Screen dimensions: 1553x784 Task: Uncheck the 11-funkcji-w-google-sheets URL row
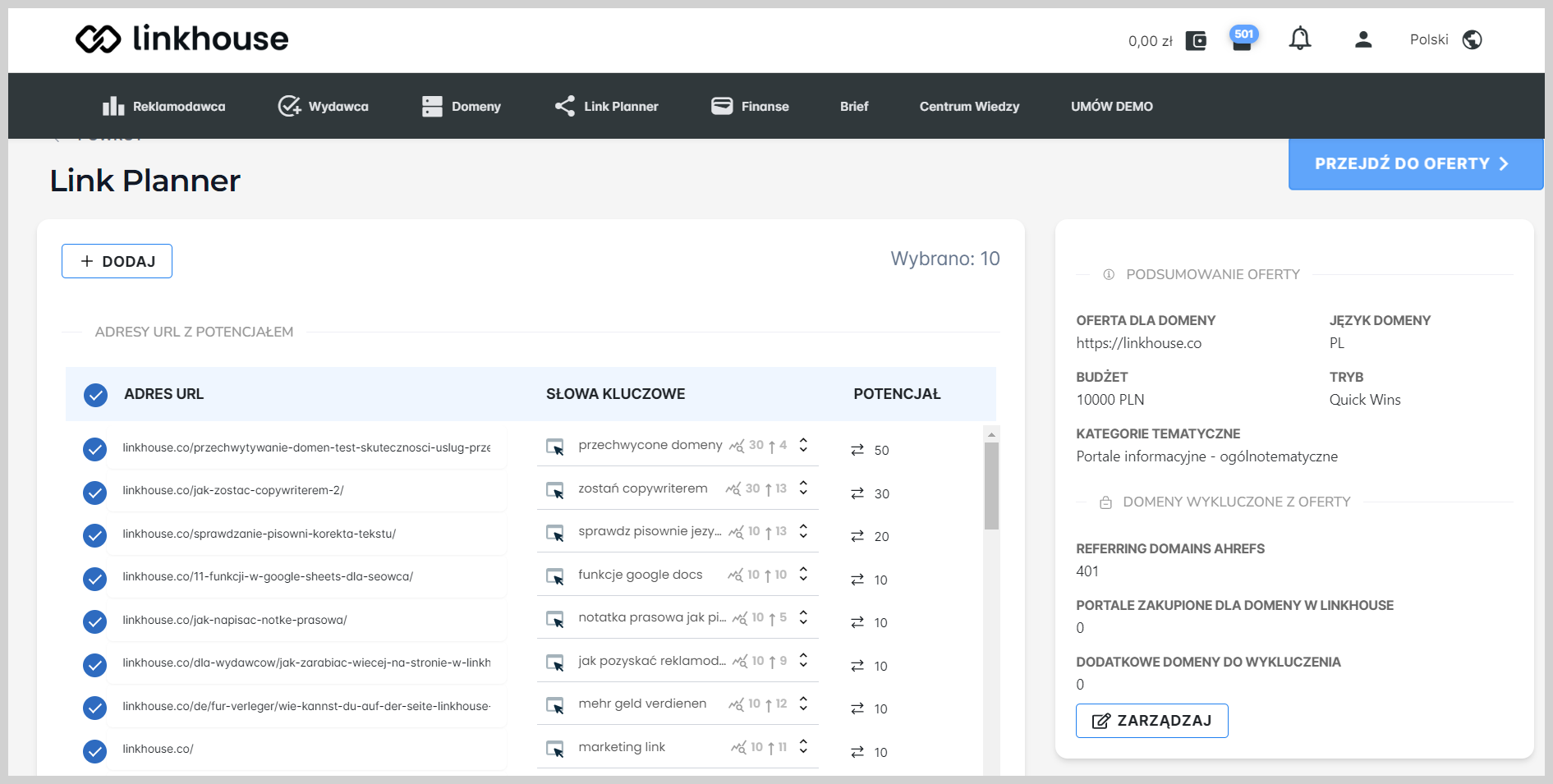(x=95, y=579)
